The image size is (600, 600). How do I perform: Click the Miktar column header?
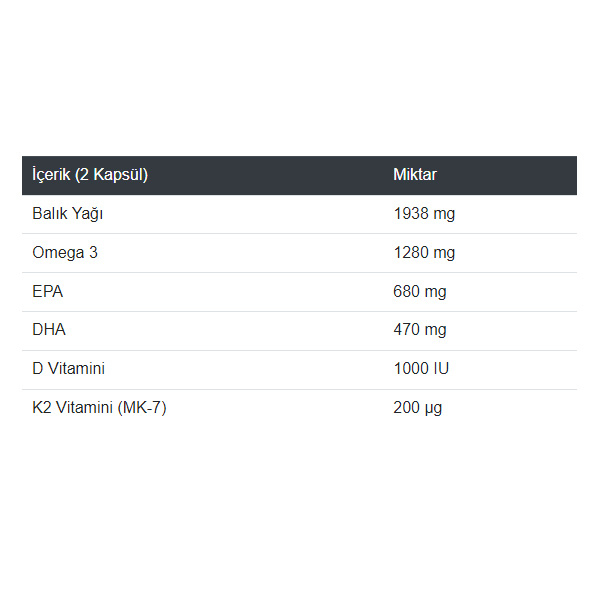(415, 175)
